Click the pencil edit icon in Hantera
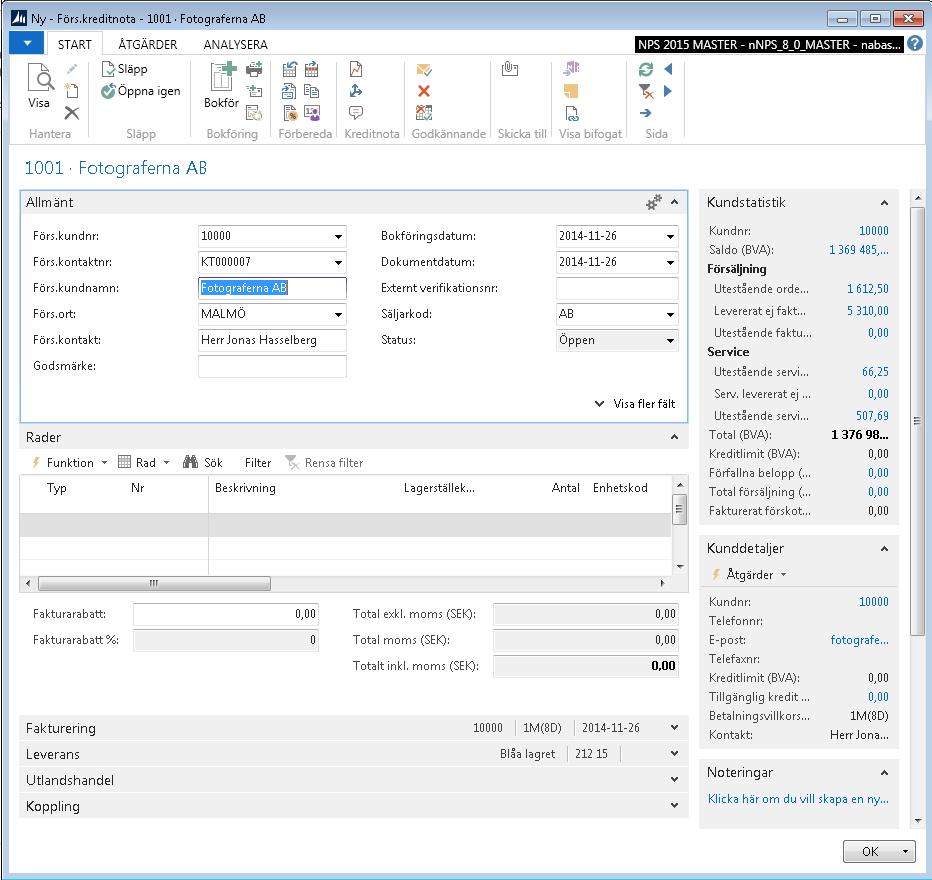932x880 pixels. tap(72, 69)
